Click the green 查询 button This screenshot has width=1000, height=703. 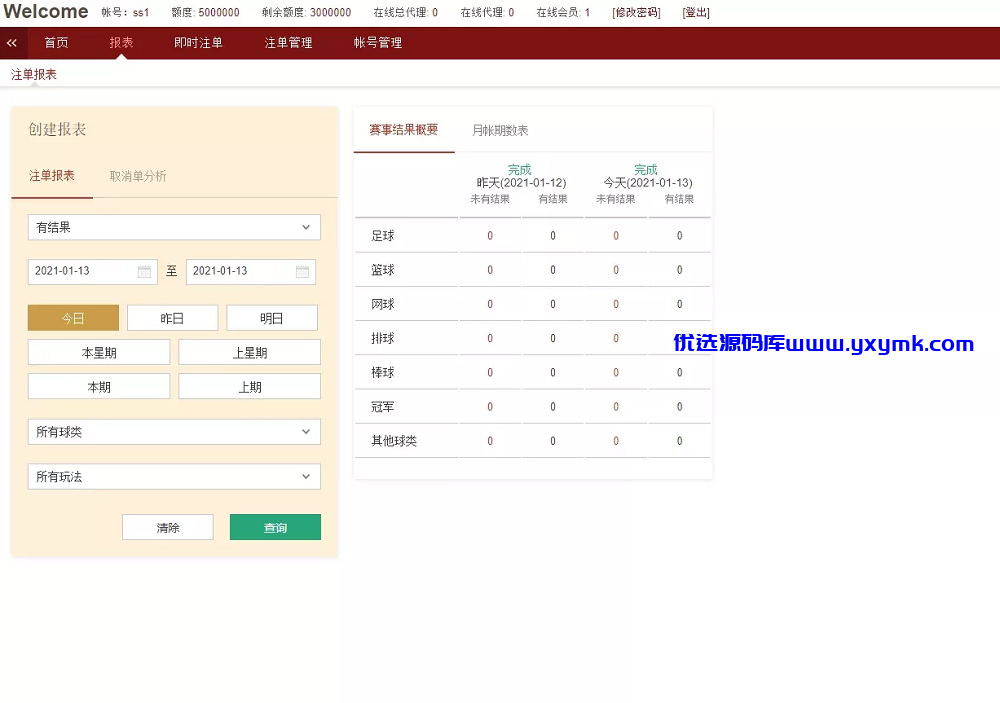click(276, 528)
